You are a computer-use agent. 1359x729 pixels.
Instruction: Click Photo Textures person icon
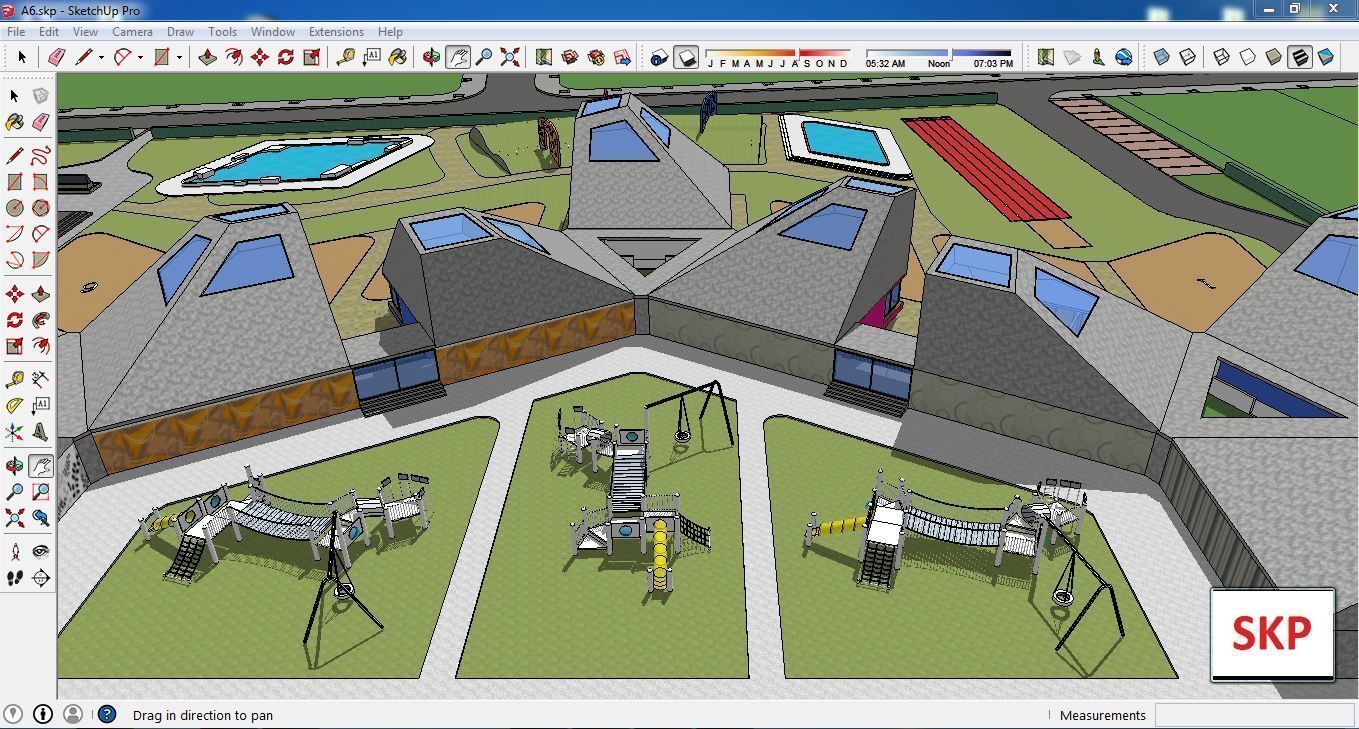tap(1098, 57)
